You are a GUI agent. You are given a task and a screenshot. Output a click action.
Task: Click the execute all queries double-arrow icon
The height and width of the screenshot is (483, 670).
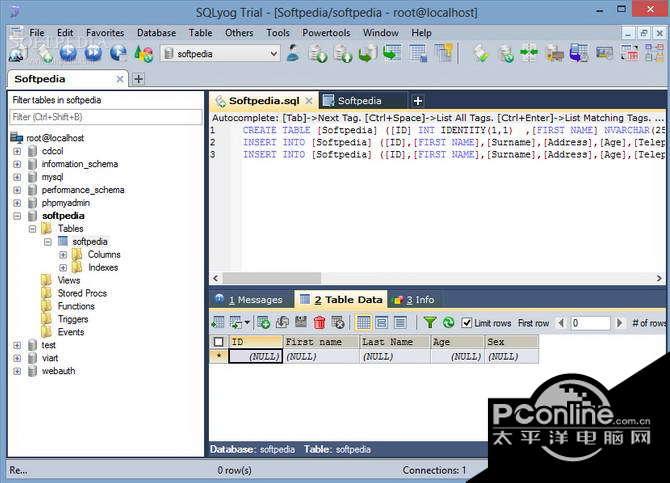[x=93, y=53]
